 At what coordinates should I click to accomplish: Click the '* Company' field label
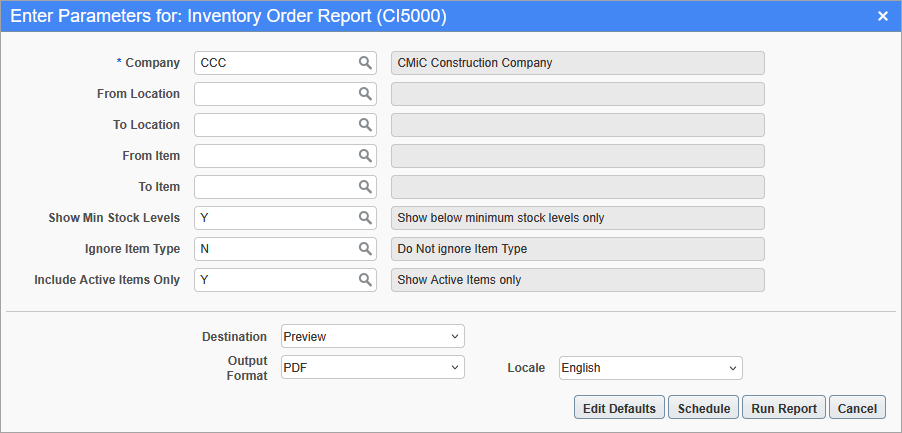[x=148, y=63]
